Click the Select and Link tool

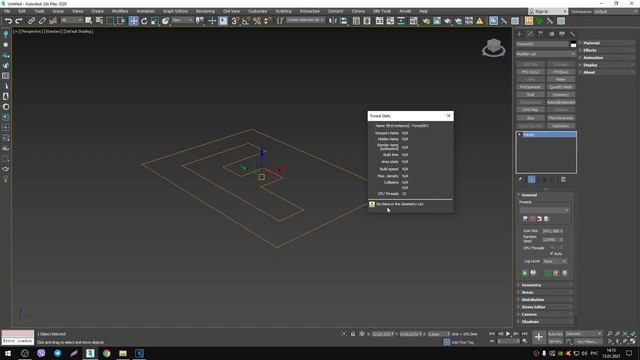[31, 21]
